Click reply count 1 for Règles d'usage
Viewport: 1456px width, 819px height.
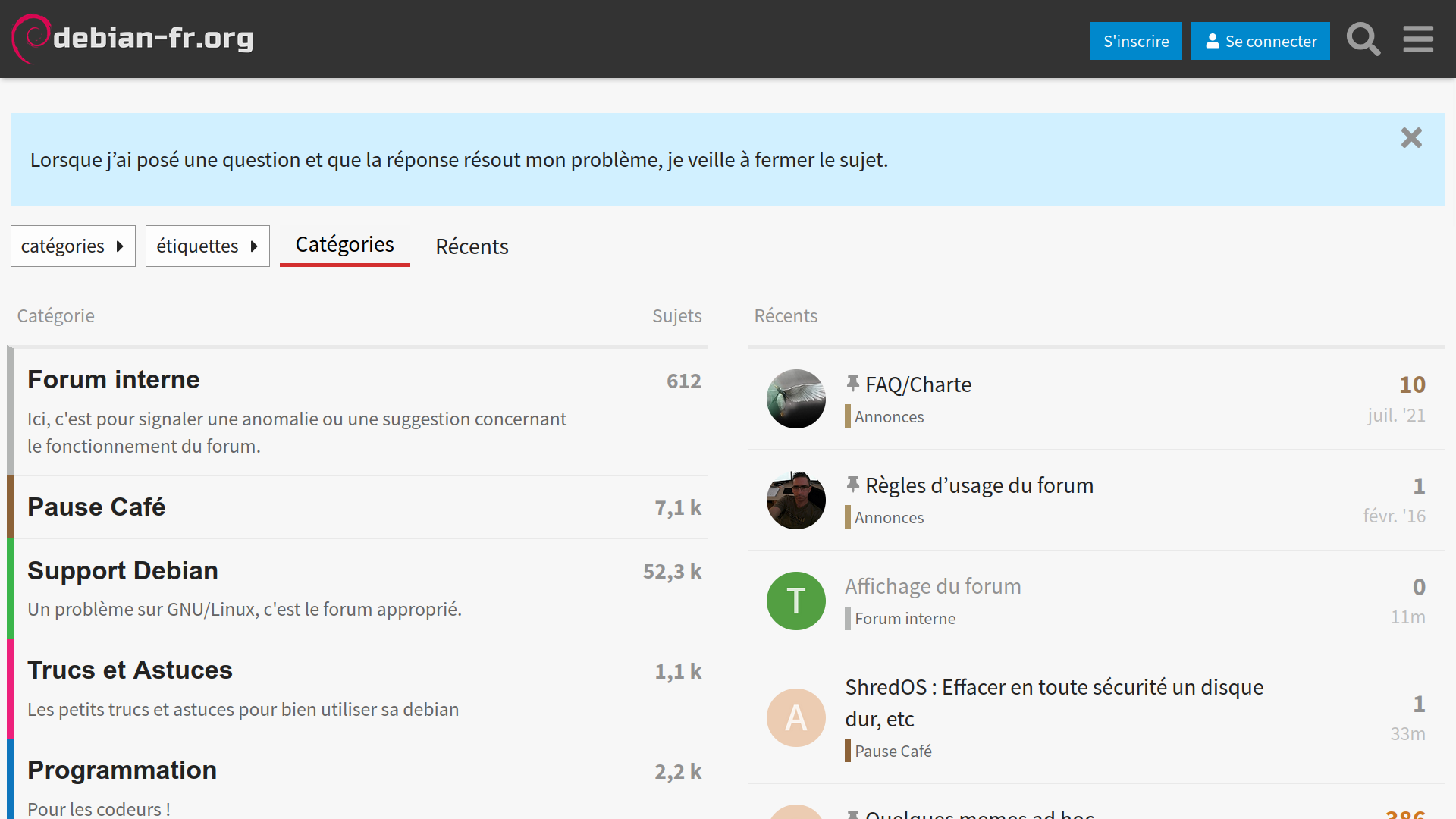tap(1419, 486)
